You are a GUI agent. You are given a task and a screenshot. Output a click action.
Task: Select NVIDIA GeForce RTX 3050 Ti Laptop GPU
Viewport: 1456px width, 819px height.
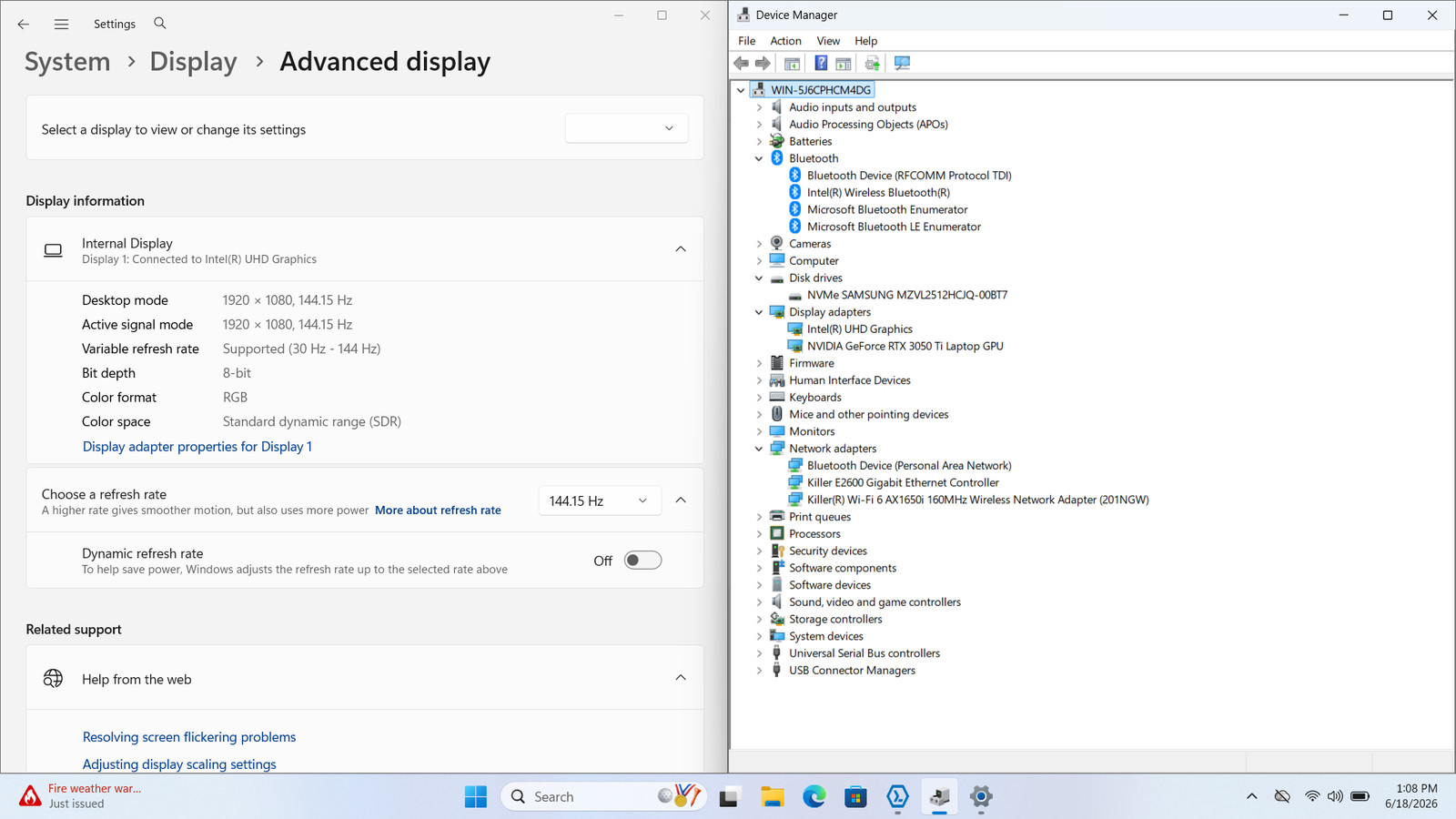905,346
